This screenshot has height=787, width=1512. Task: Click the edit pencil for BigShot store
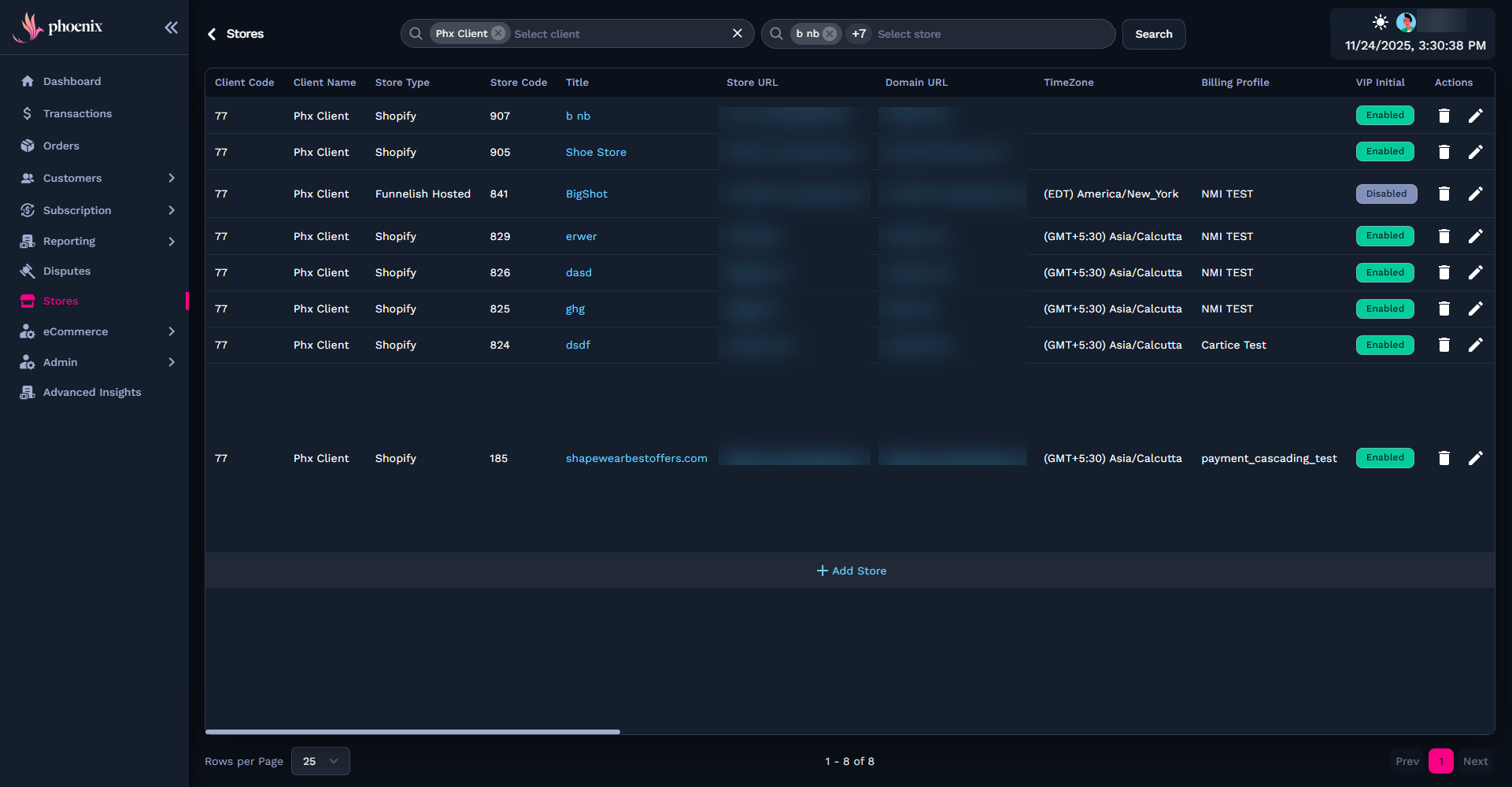pos(1475,194)
